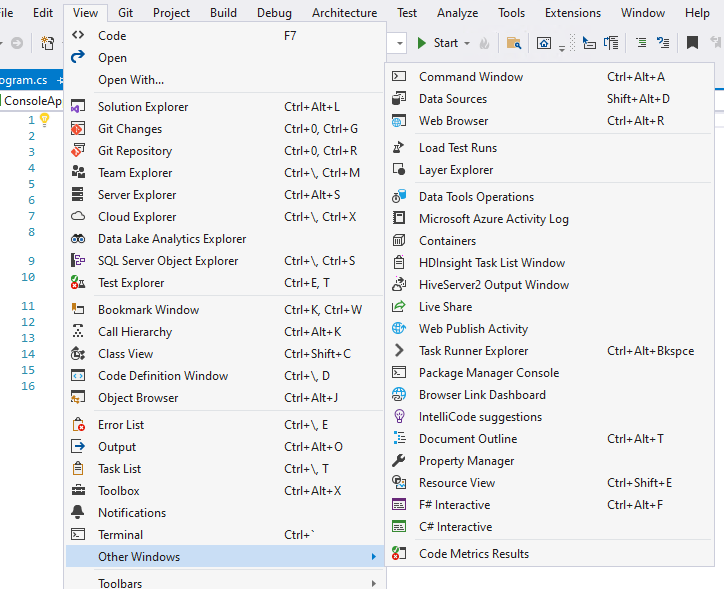Choose Open With... from the View menu
Screen dimensions: 724x589
point(225,80)
